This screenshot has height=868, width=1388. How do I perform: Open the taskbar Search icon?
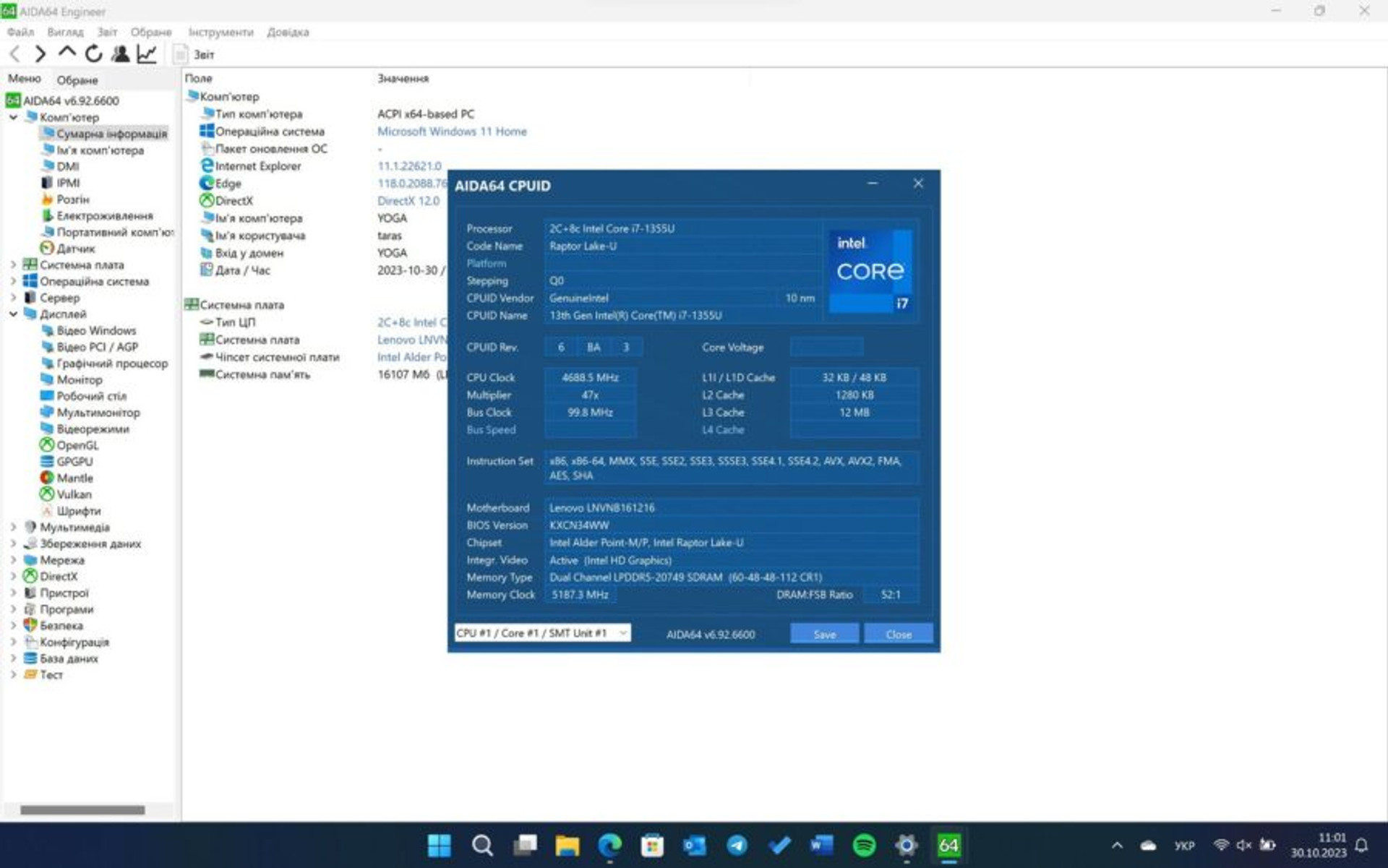pyautogui.click(x=482, y=845)
